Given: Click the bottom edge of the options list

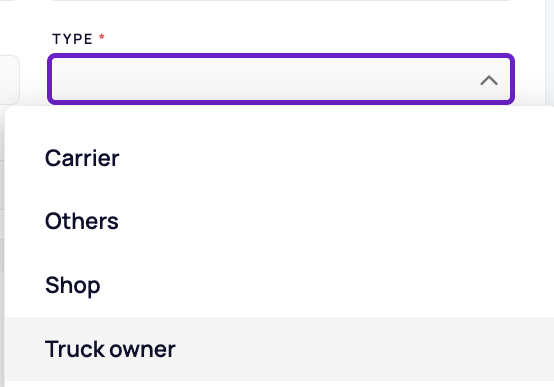Looking at the screenshot, I should click(x=279, y=384).
